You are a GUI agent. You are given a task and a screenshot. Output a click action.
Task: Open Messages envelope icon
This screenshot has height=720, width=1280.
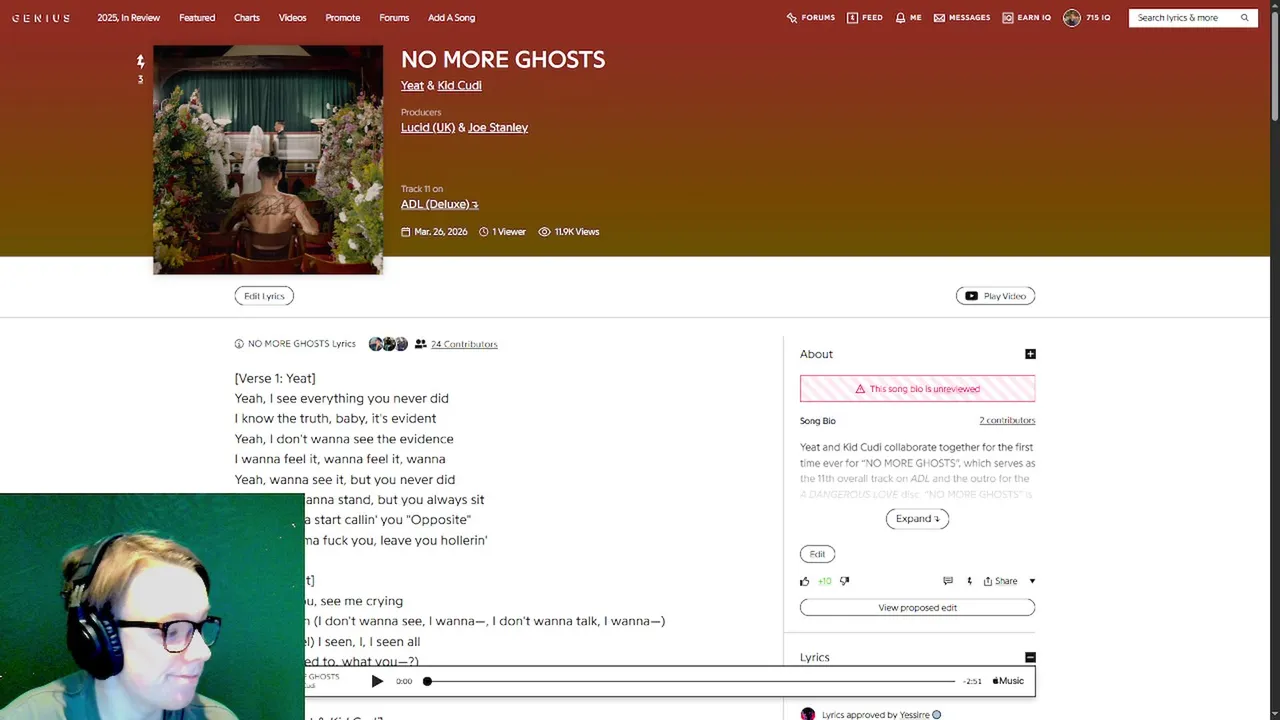coord(939,18)
